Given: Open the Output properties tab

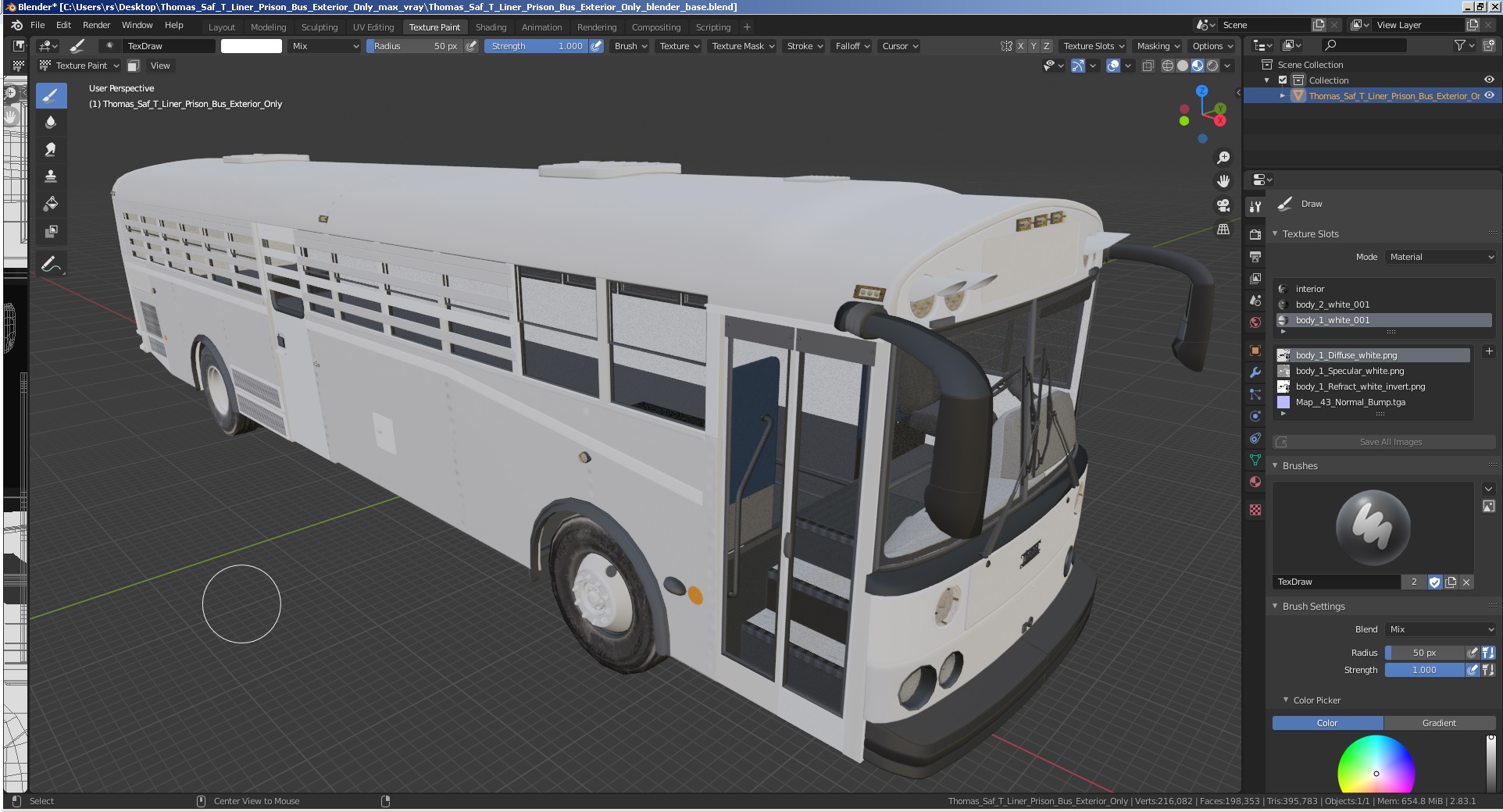Looking at the screenshot, I should pyautogui.click(x=1255, y=256).
